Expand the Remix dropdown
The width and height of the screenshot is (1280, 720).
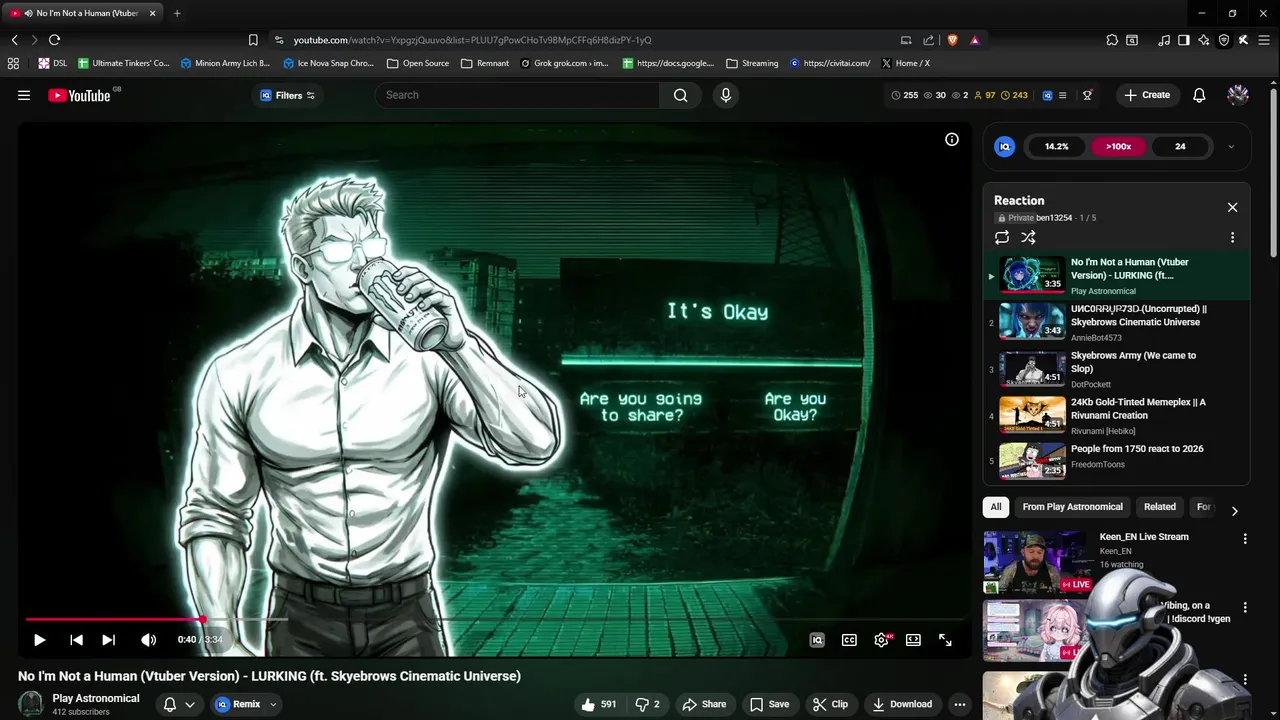pos(273,704)
